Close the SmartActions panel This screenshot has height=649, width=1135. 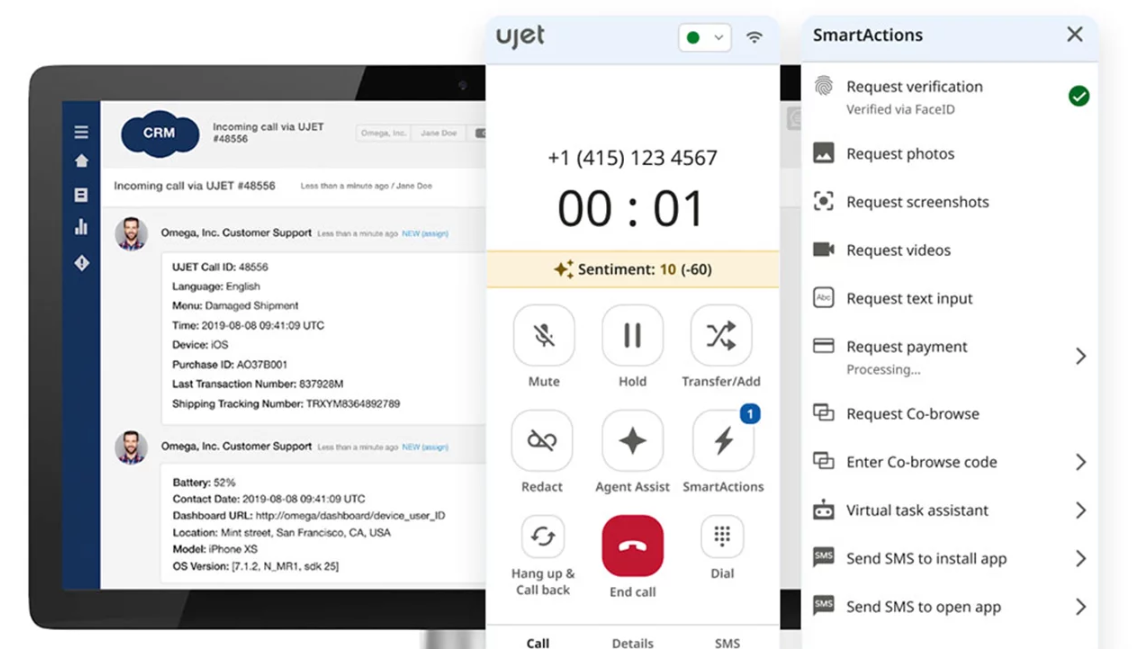1075,34
